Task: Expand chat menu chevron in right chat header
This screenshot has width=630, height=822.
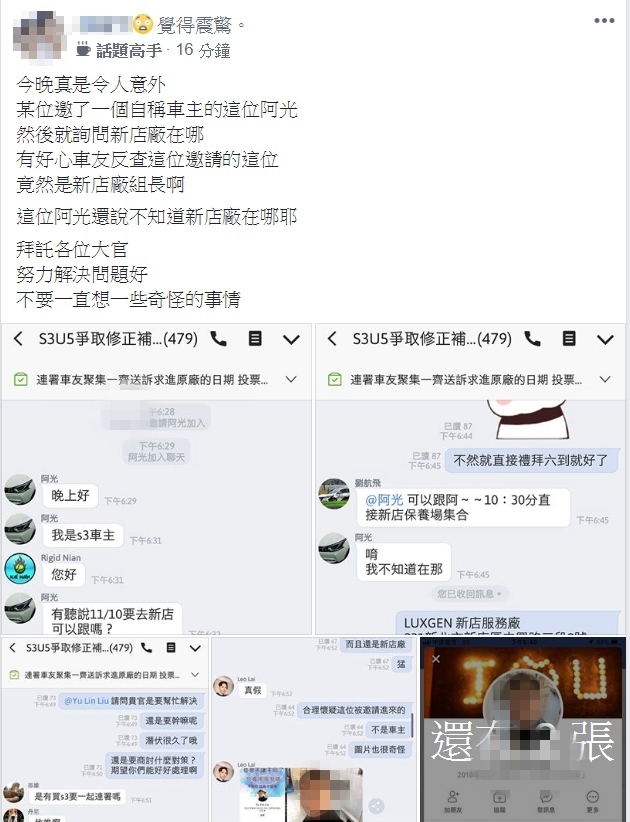Action: pos(605,340)
